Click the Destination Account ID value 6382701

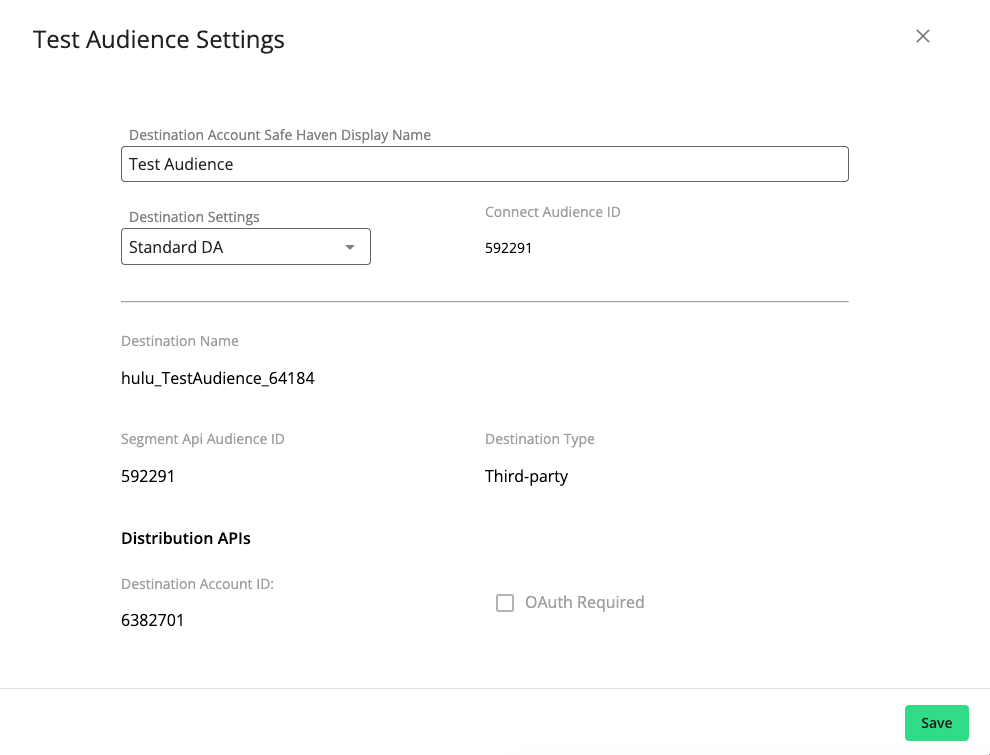click(152, 619)
